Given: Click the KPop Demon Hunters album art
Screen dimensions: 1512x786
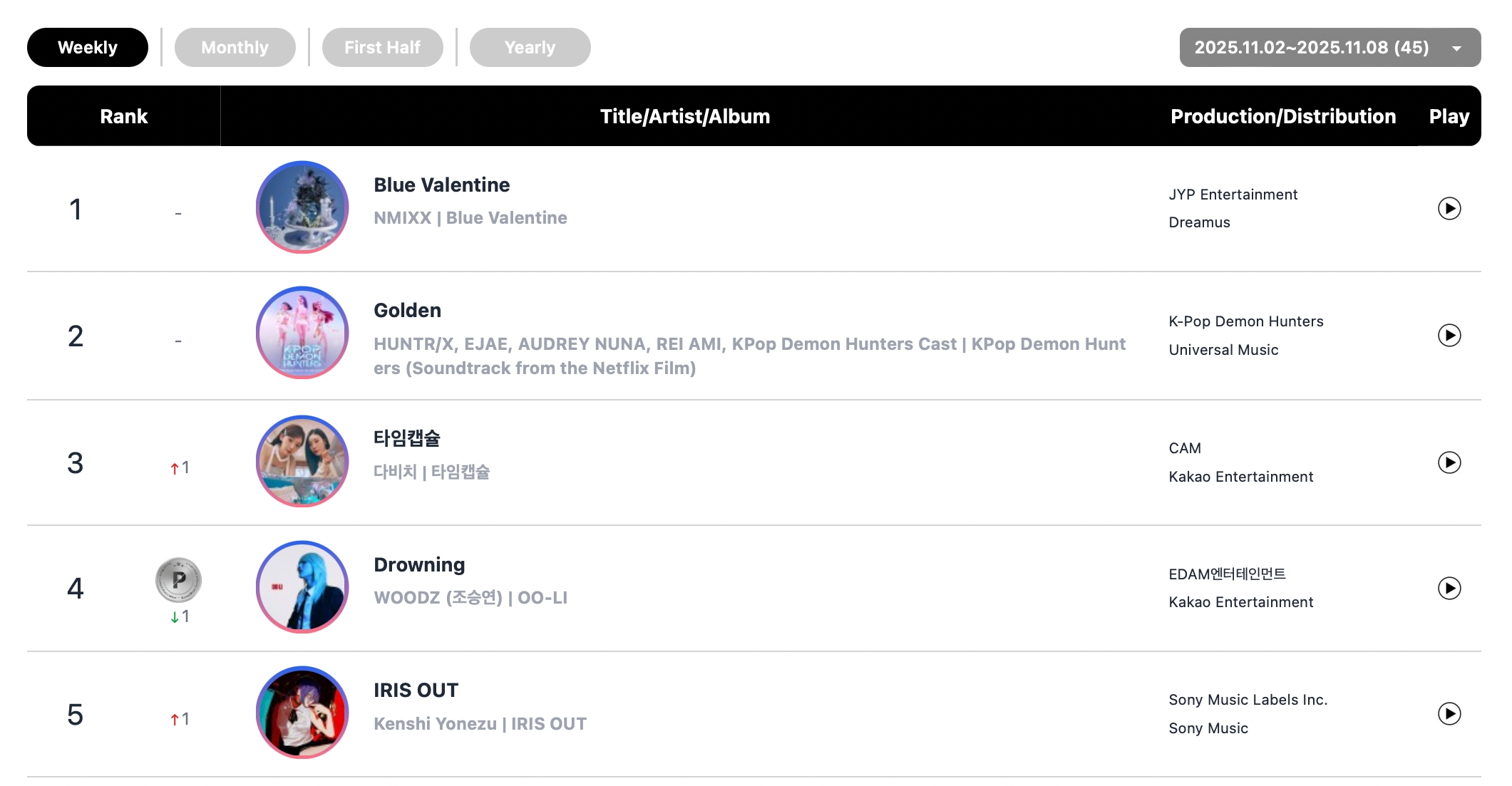Looking at the screenshot, I should (x=302, y=333).
